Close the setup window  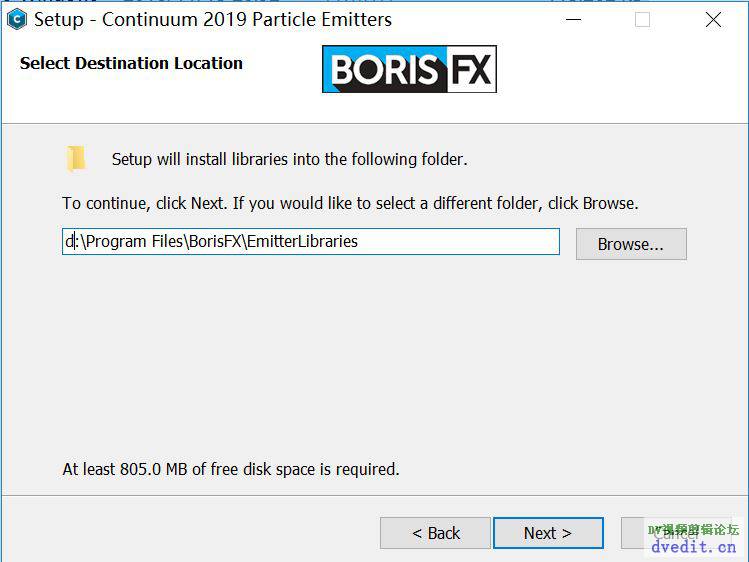(x=713, y=20)
